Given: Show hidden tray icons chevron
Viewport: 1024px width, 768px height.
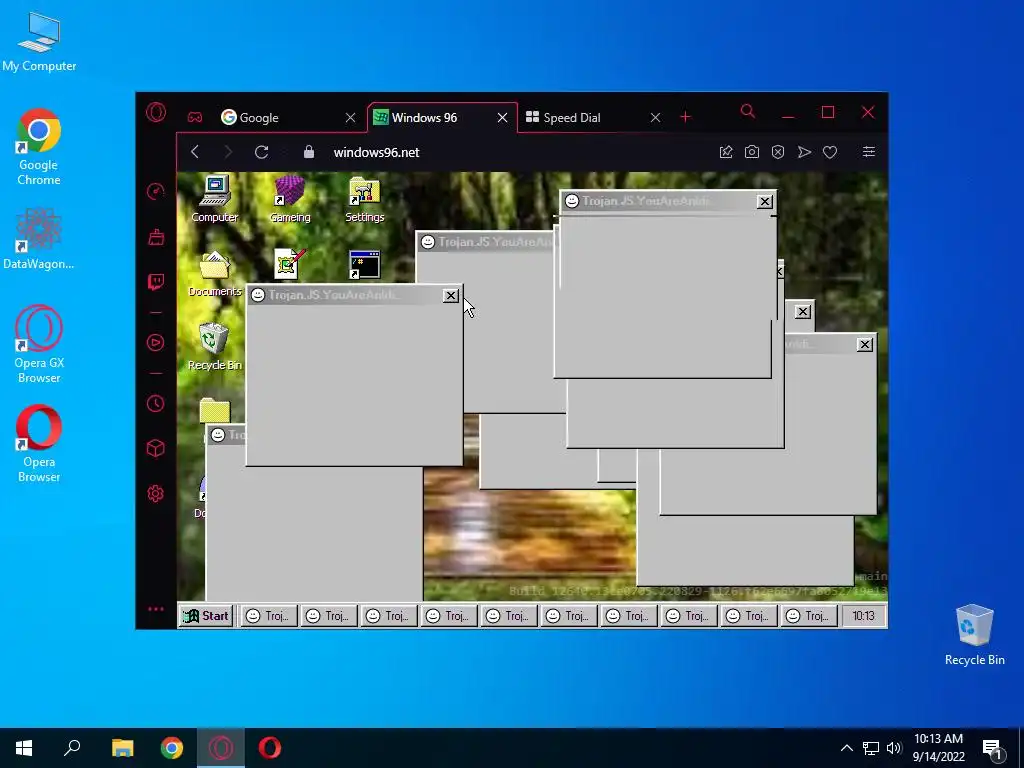Looking at the screenshot, I should (x=846, y=748).
